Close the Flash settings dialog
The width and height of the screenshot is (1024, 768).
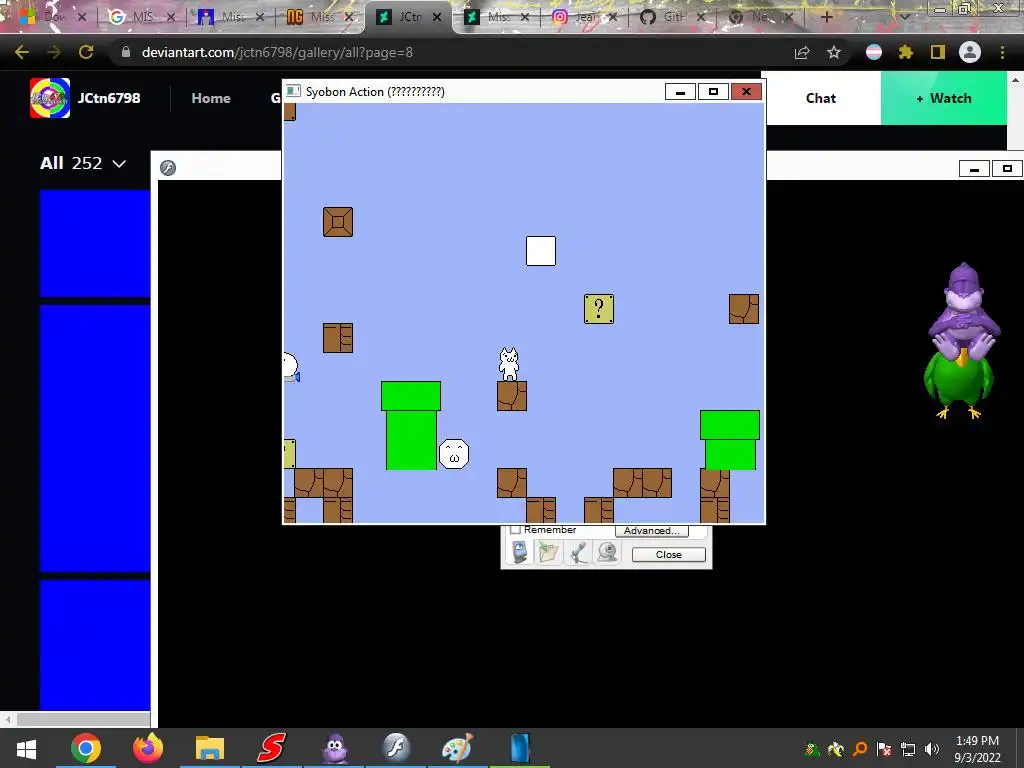[669, 554]
